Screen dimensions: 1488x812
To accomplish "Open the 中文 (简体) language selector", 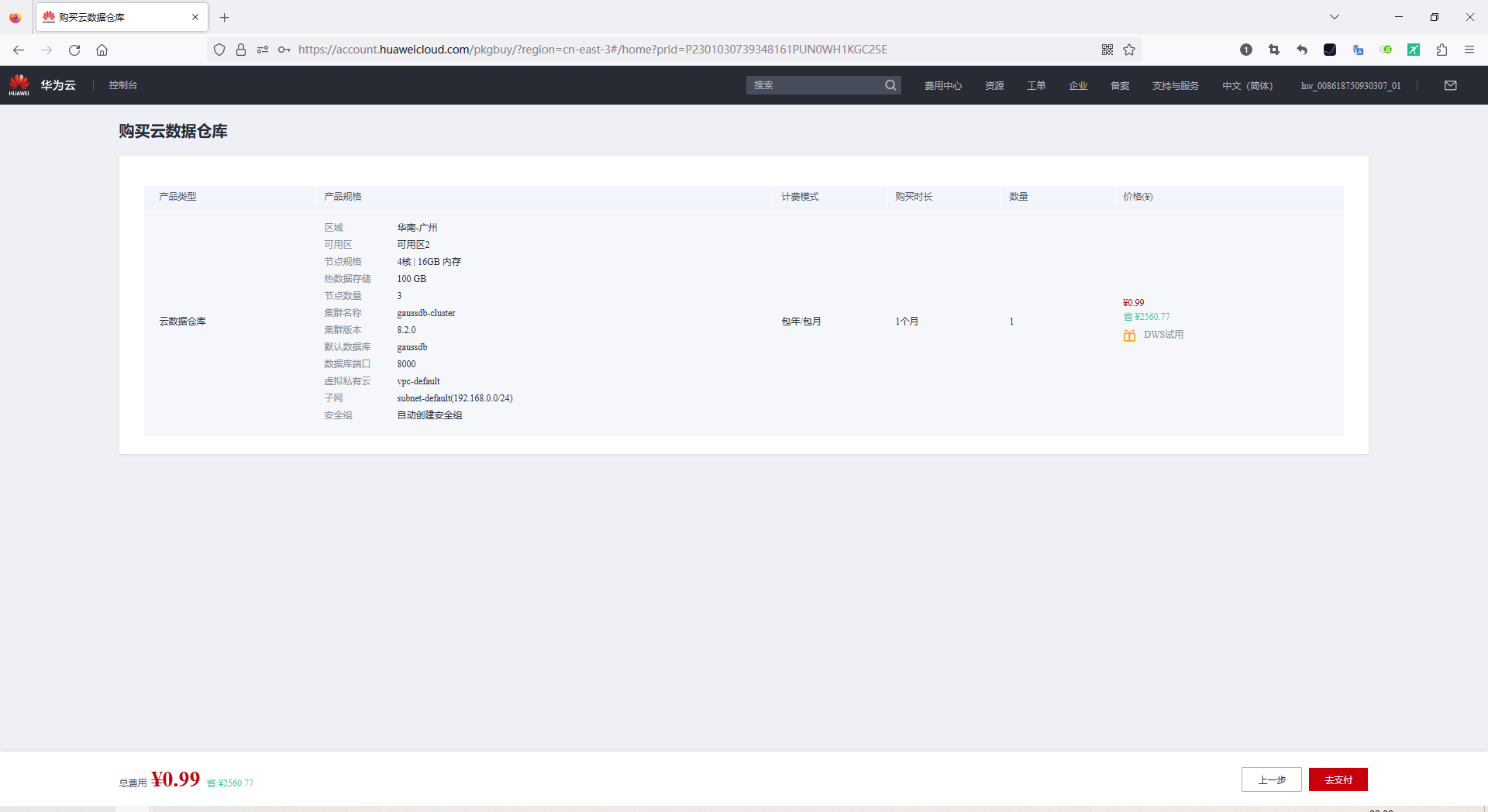I will coord(1248,85).
